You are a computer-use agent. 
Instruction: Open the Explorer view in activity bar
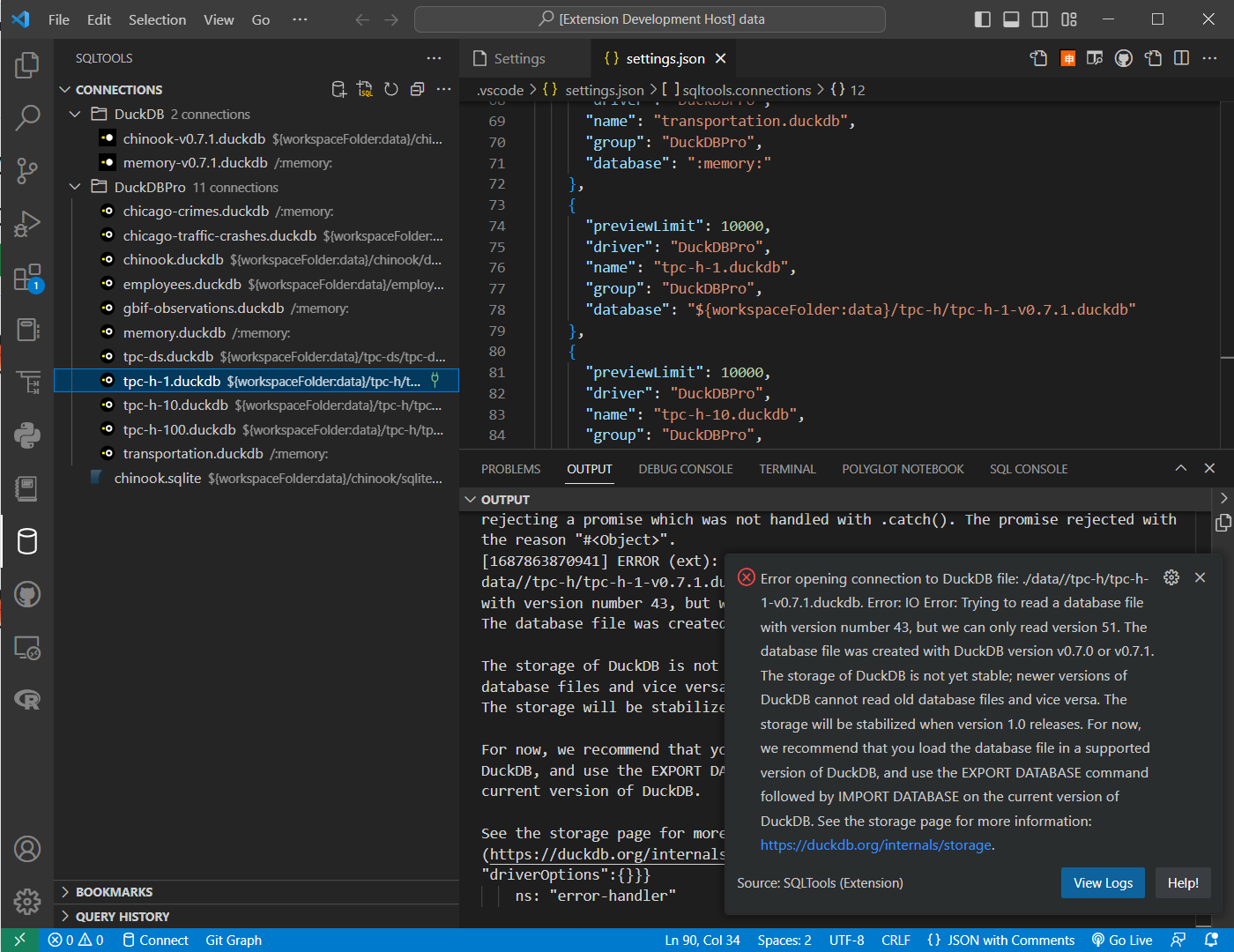(x=27, y=64)
